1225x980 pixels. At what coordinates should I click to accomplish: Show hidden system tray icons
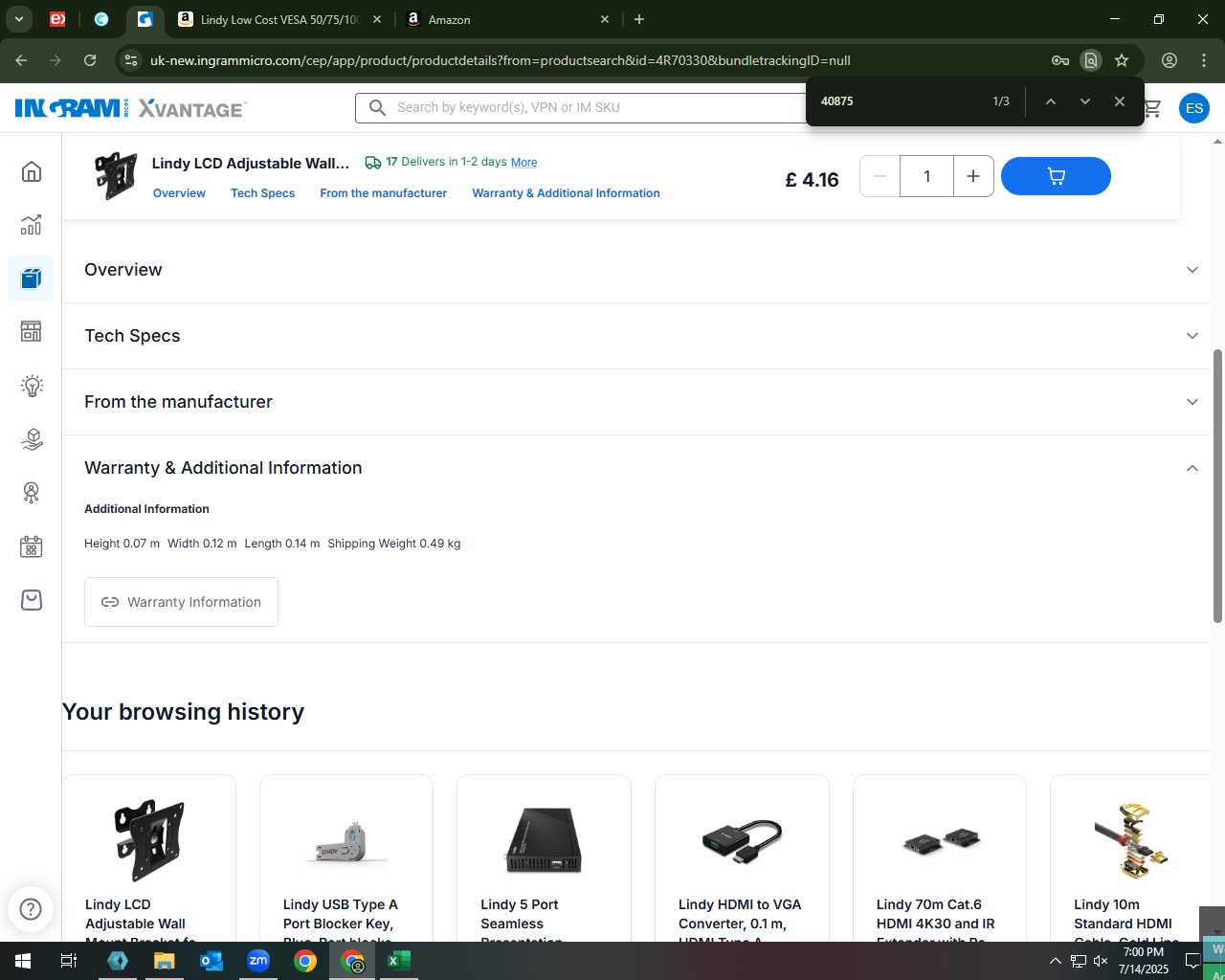1055,961
